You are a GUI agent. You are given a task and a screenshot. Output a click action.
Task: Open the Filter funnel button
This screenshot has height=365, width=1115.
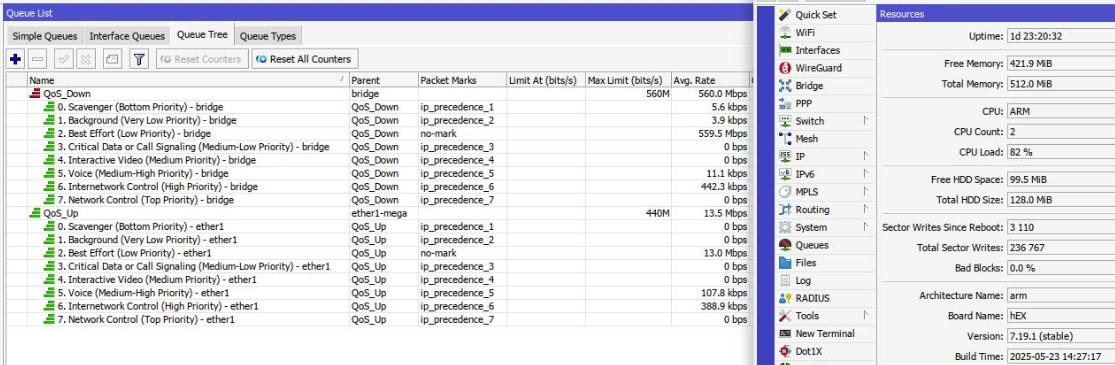139,59
